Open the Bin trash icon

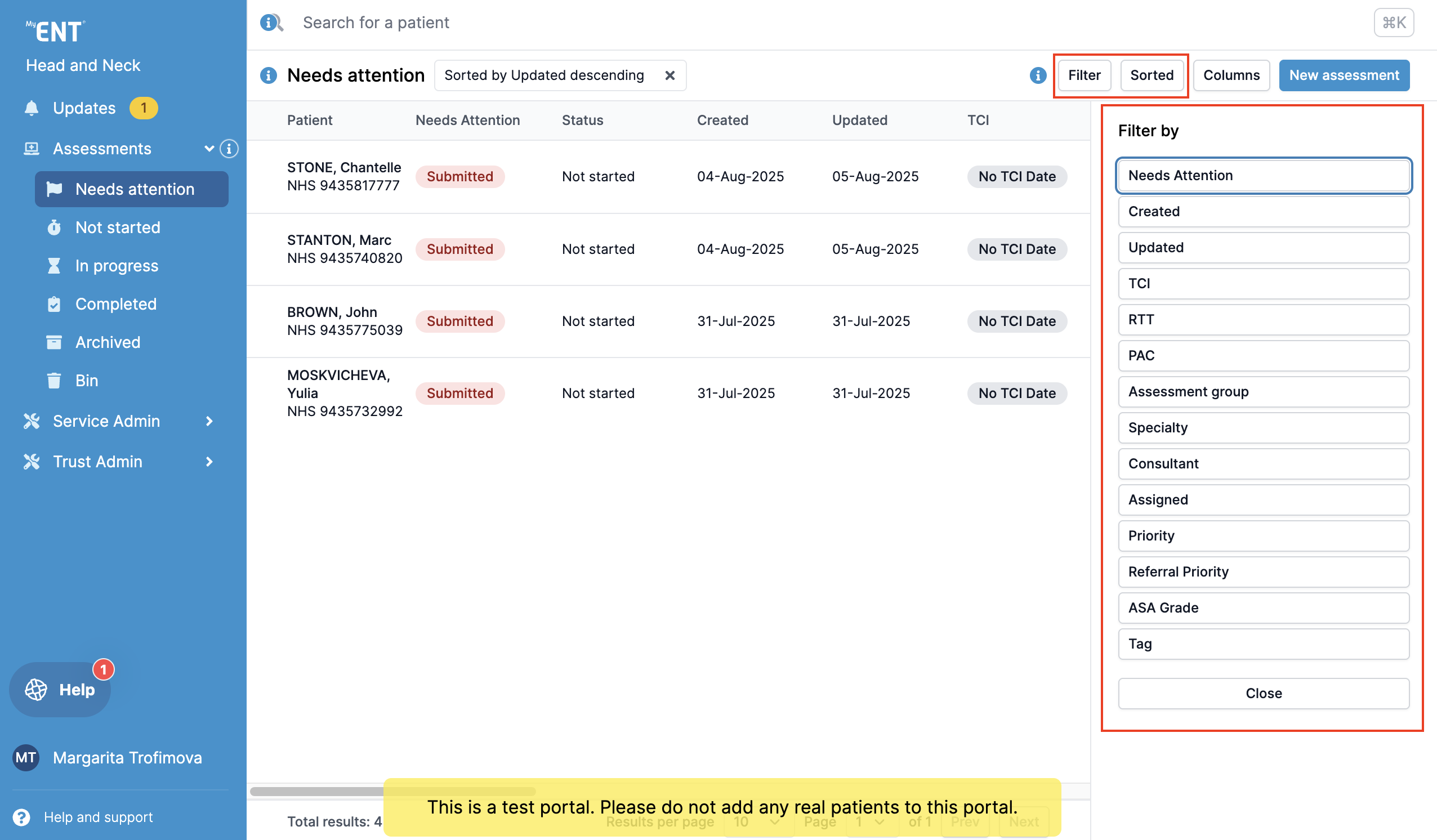[x=54, y=381]
